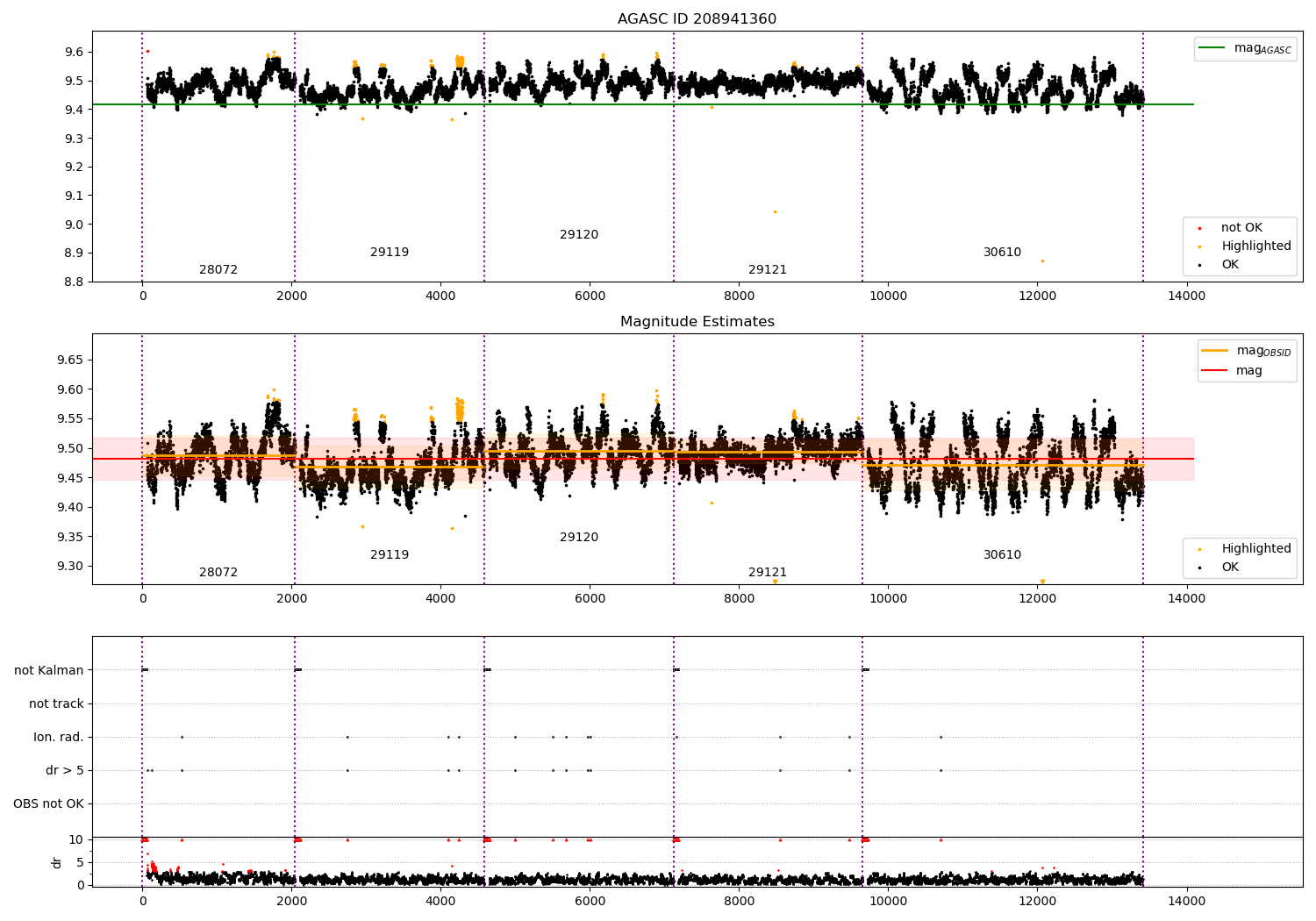1316x921 pixels.
Task: Click the "Ion. rad." axis label
Action: [59, 738]
